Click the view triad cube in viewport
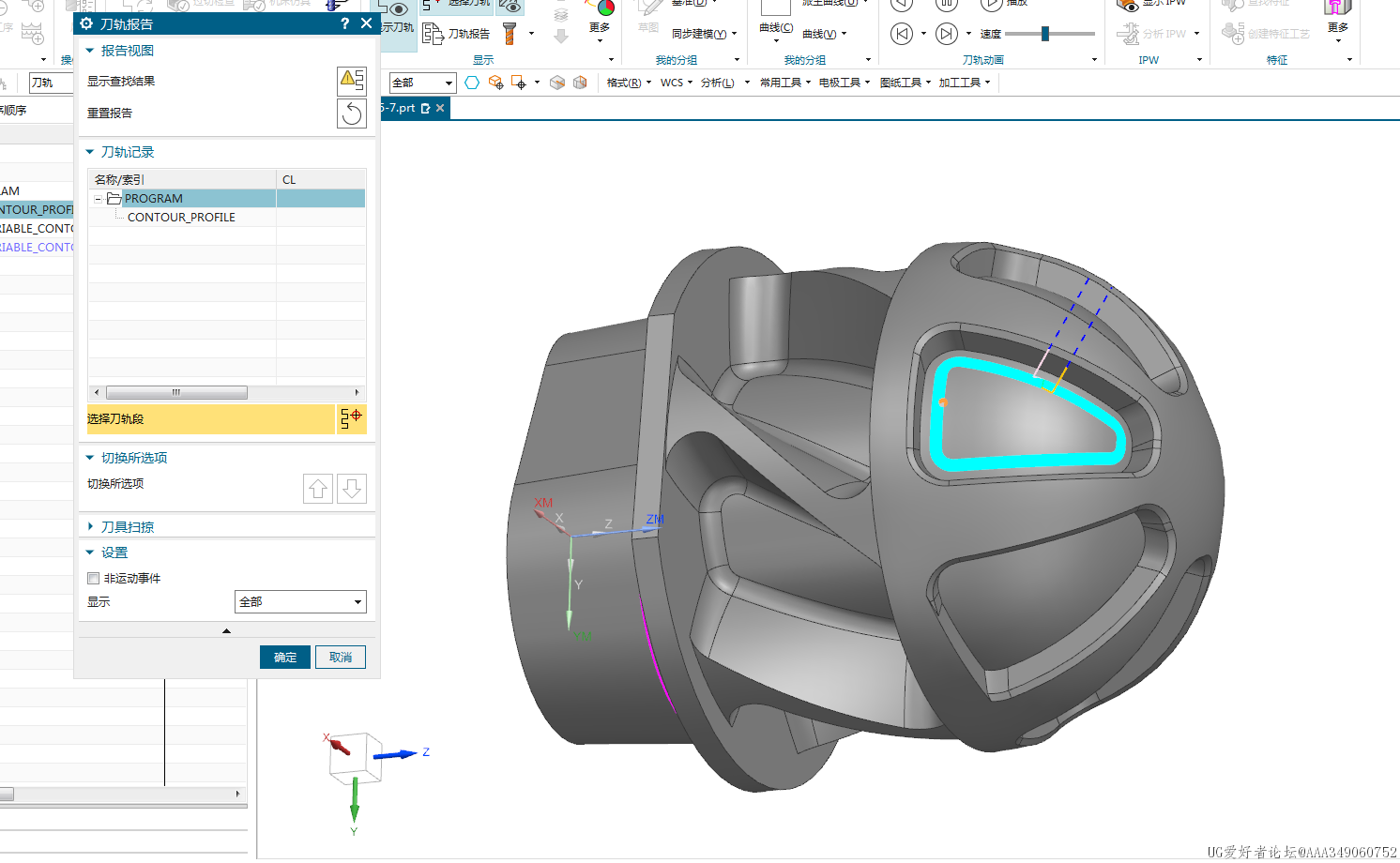The width and height of the screenshot is (1400, 863). tap(355, 758)
